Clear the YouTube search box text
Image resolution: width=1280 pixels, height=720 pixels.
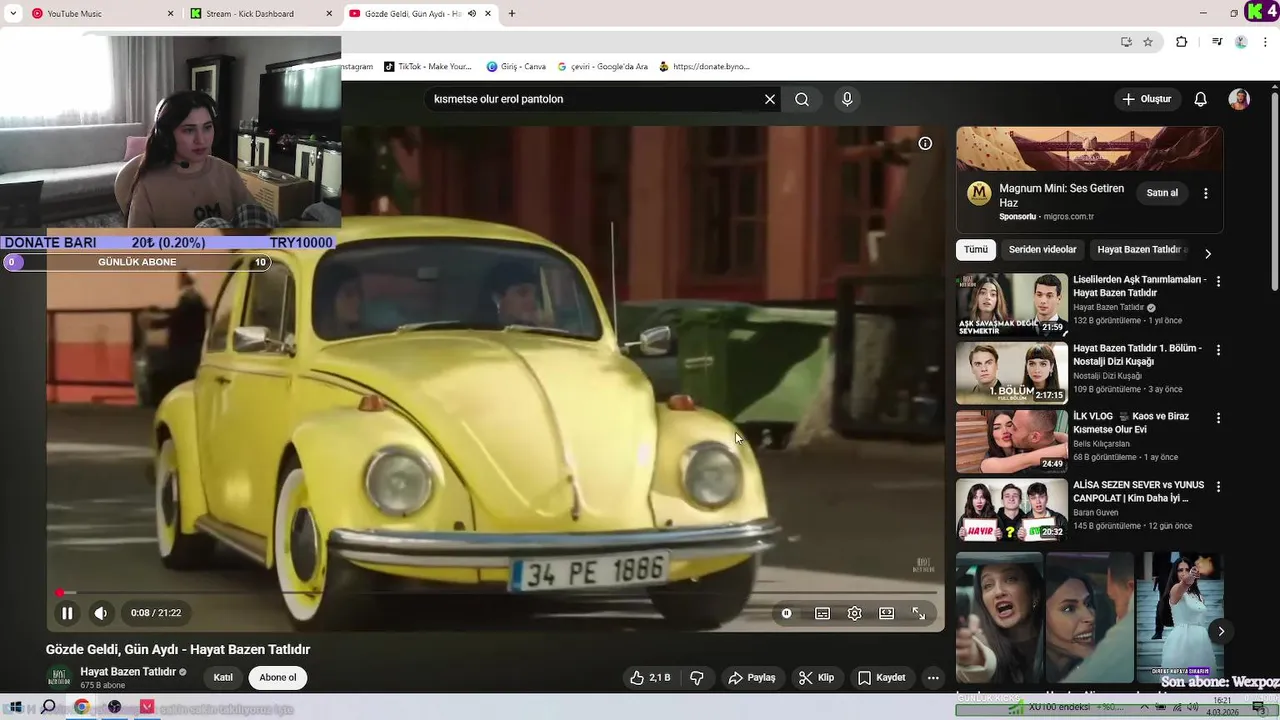(x=770, y=99)
